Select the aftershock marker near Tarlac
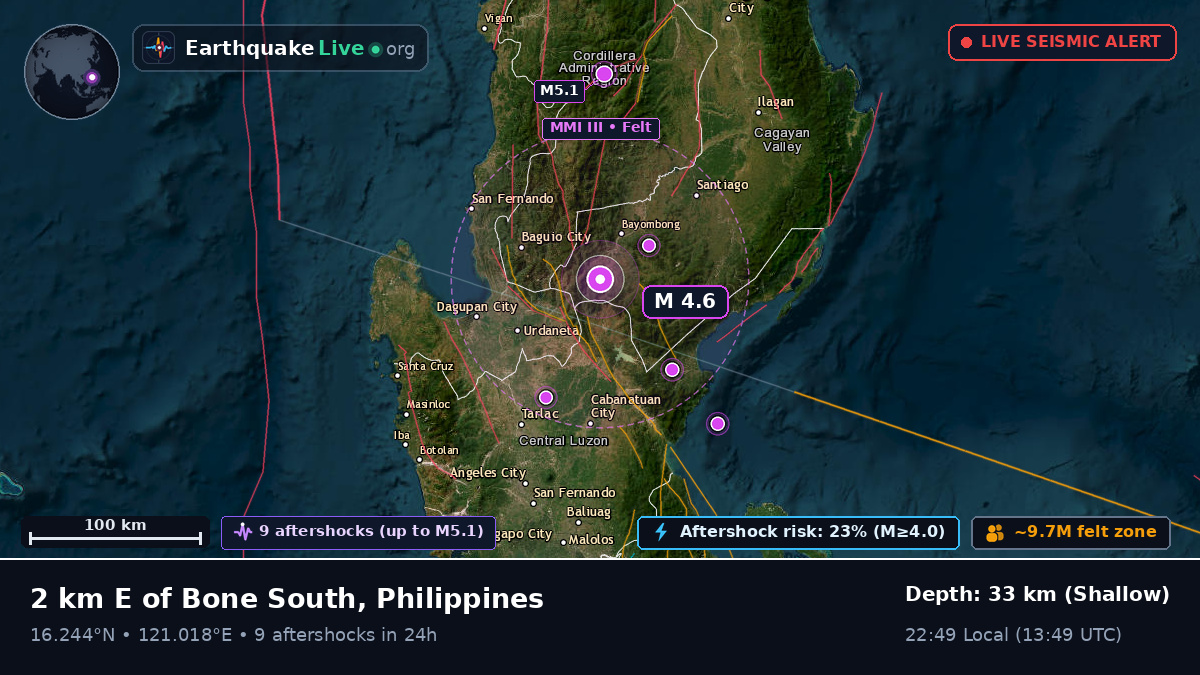This screenshot has width=1200, height=675. [546, 397]
